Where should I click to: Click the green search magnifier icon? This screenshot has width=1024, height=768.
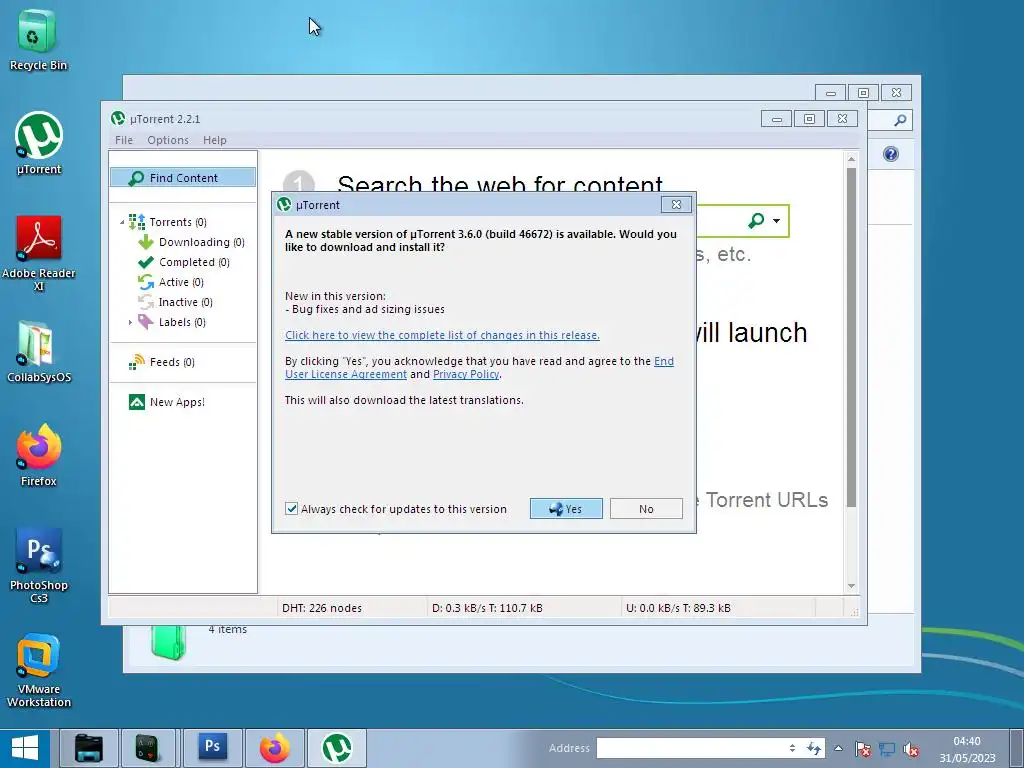[x=756, y=221]
